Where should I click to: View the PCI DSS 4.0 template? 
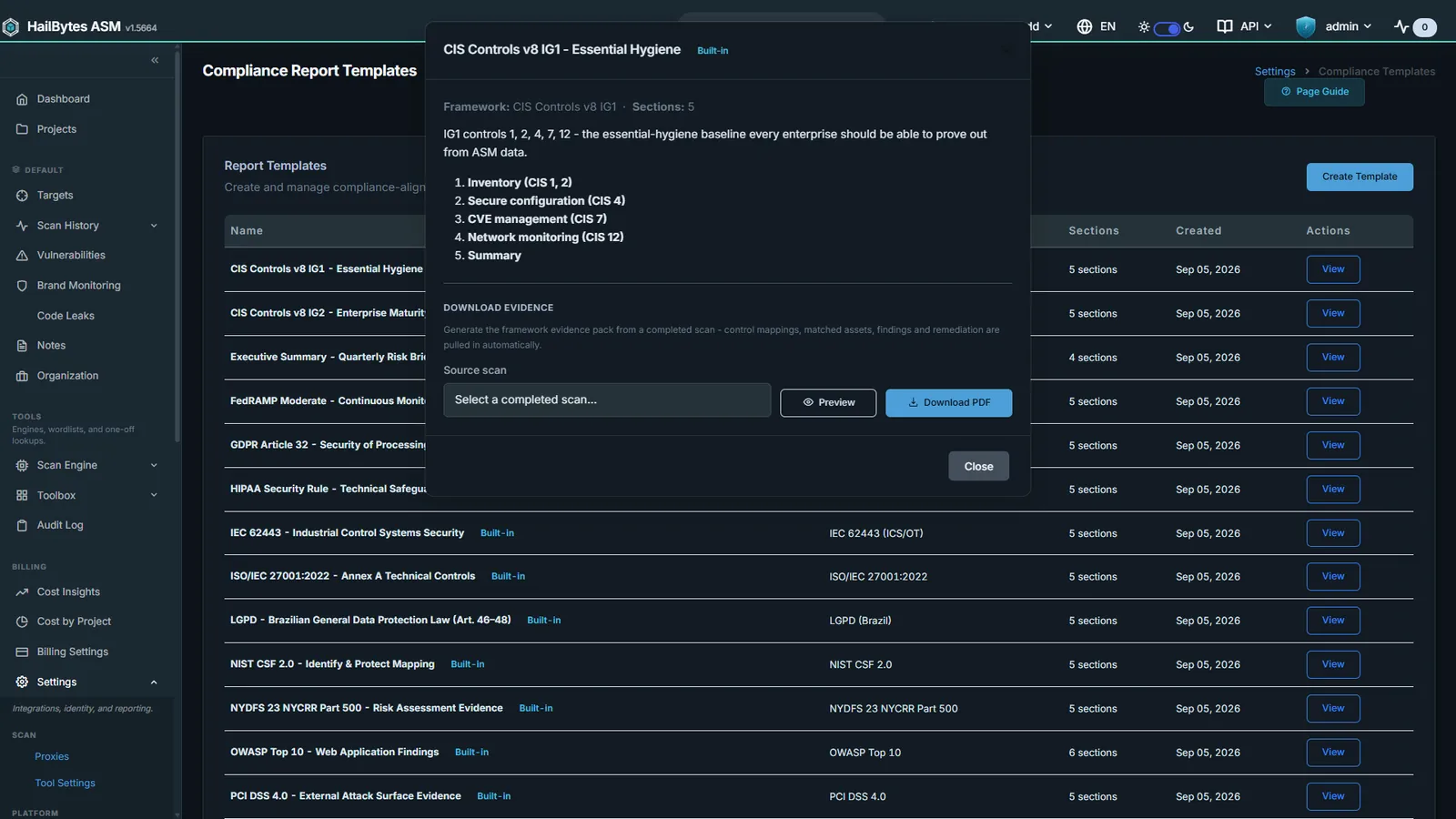point(1333,796)
